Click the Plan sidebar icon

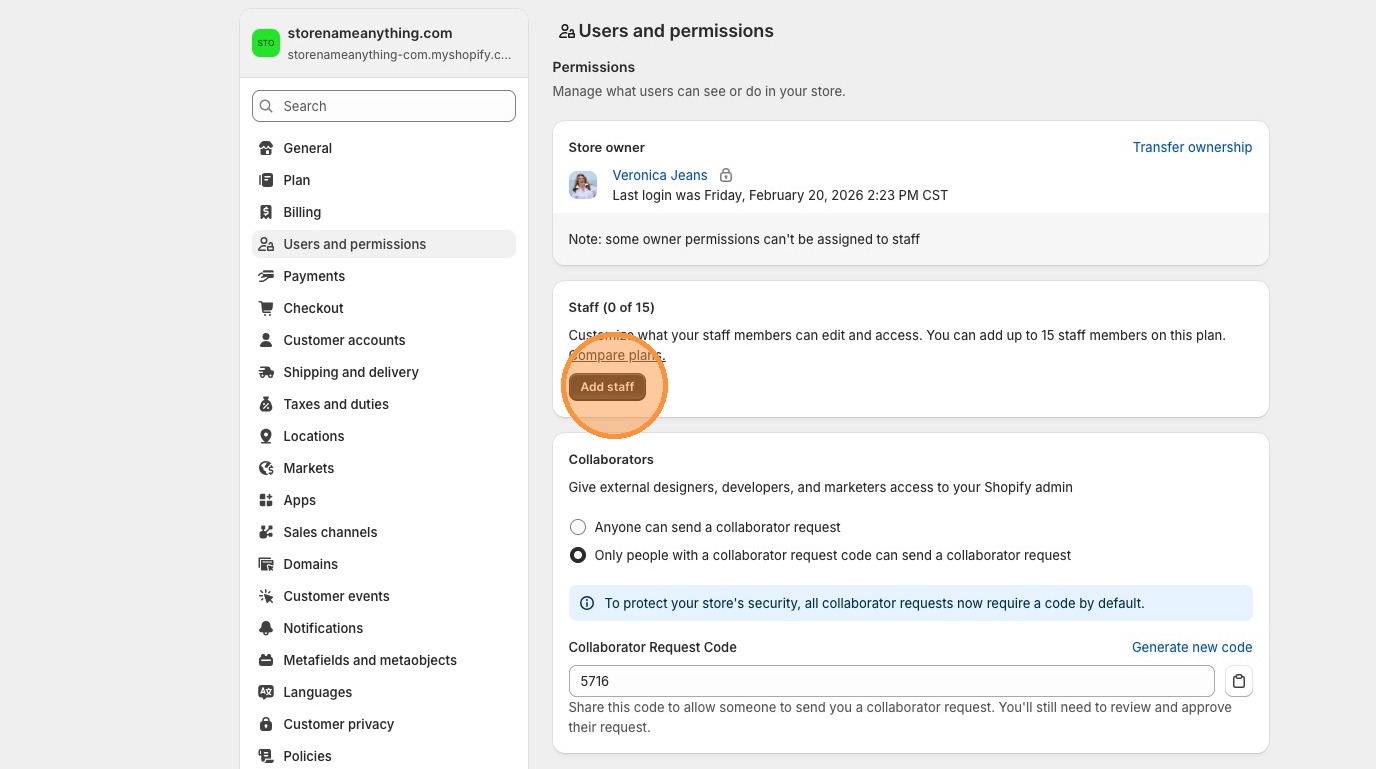click(x=266, y=180)
